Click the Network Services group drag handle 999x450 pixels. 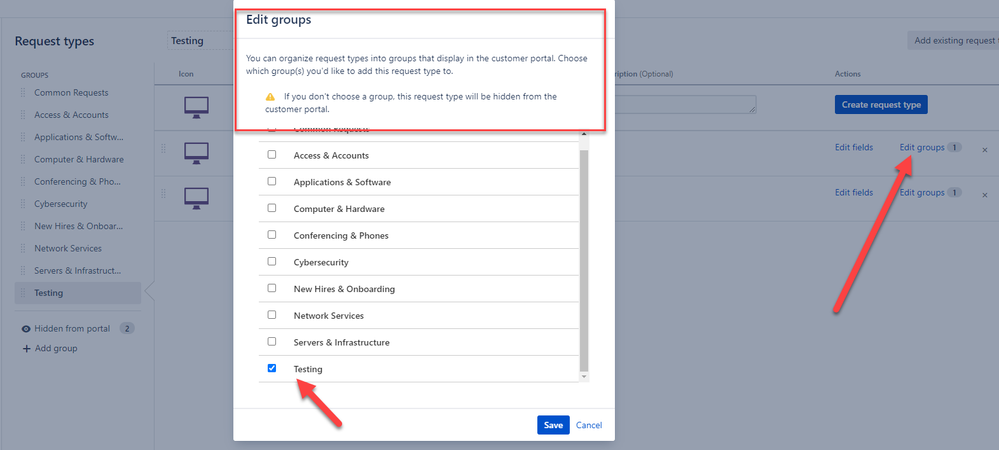(24, 249)
